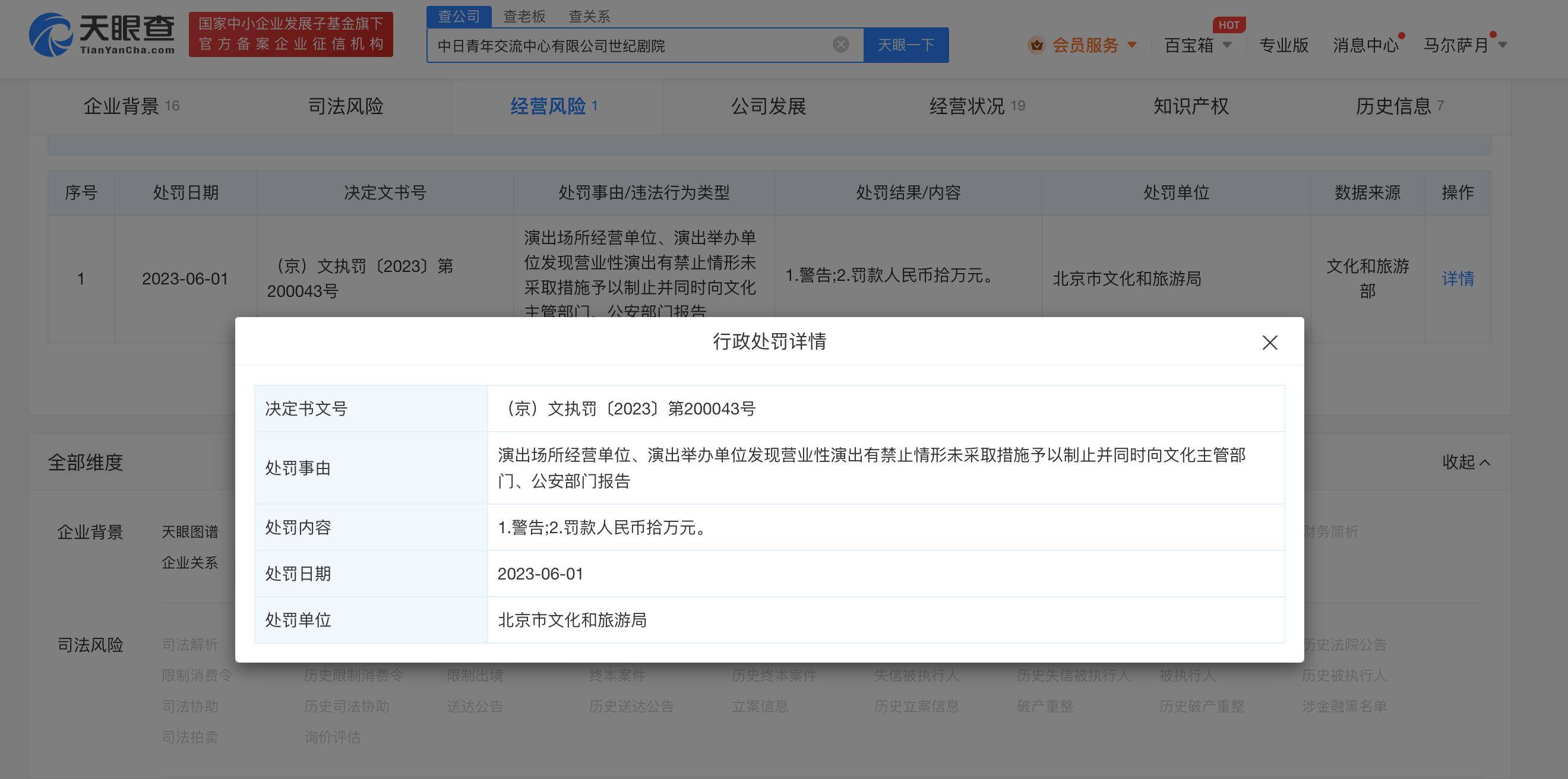Expand the 百宝箱 dropdown arrow
The height and width of the screenshot is (779, 1568).
coord(1227,45)
